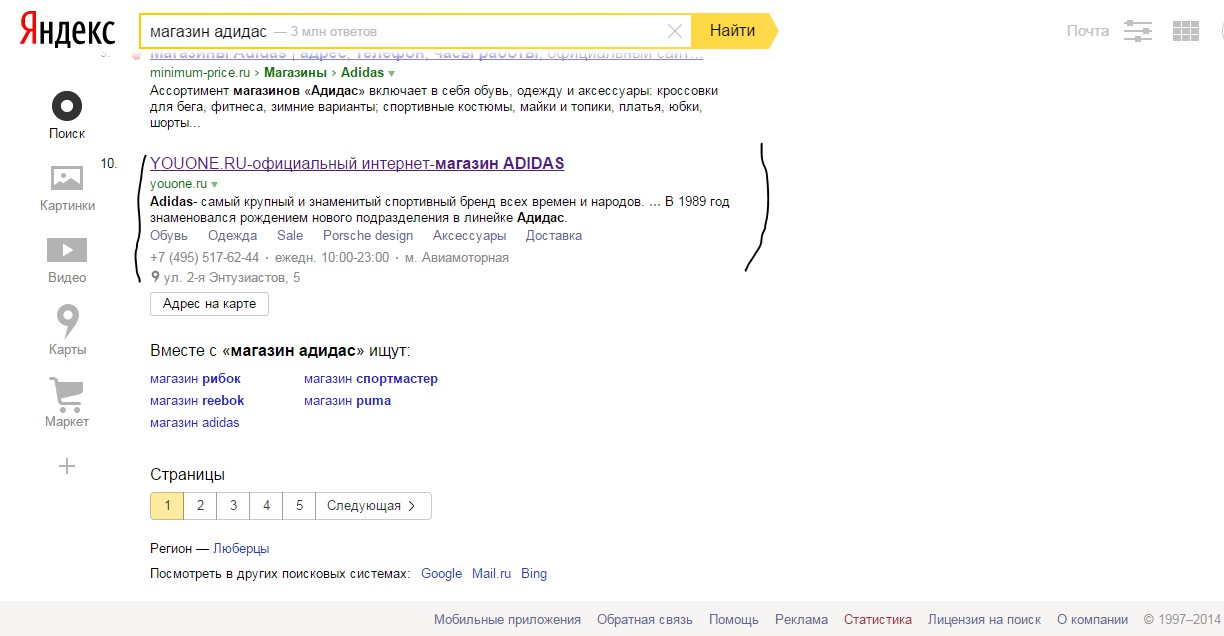Open search settings sliders icon

1138,31
